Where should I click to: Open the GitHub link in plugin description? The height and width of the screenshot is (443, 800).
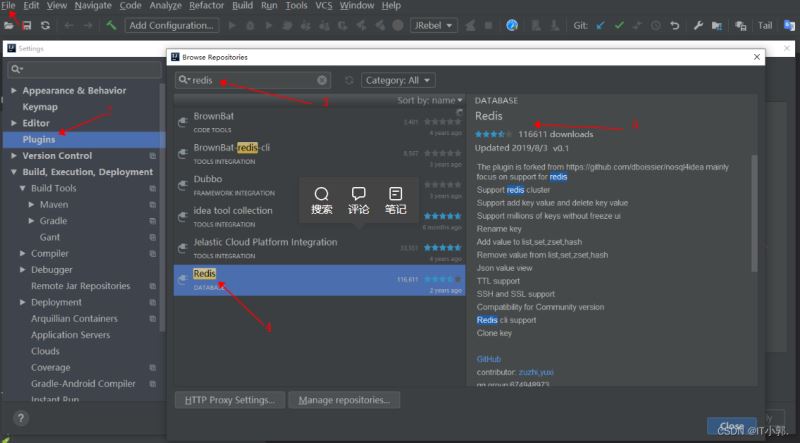click(488, 359)
